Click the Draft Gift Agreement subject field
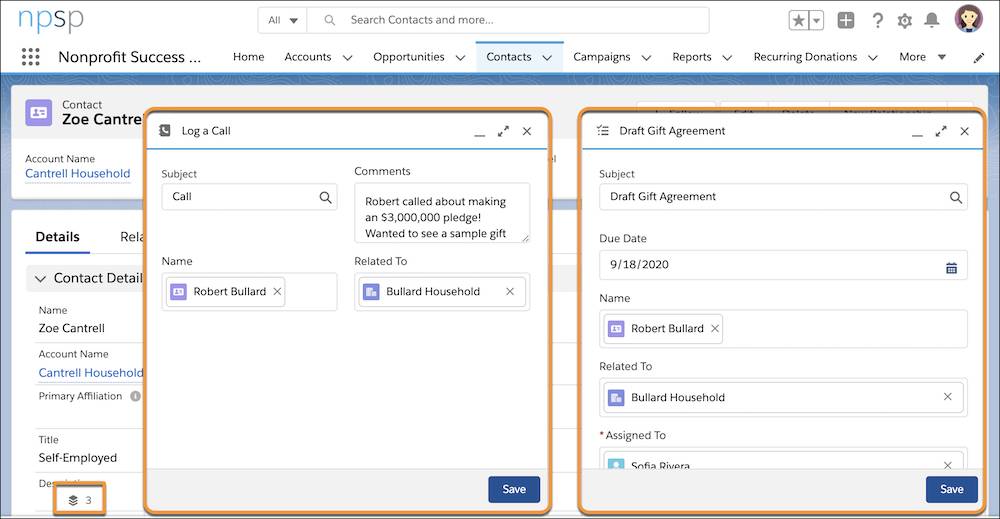1000x519 pixels. (783, 197)
